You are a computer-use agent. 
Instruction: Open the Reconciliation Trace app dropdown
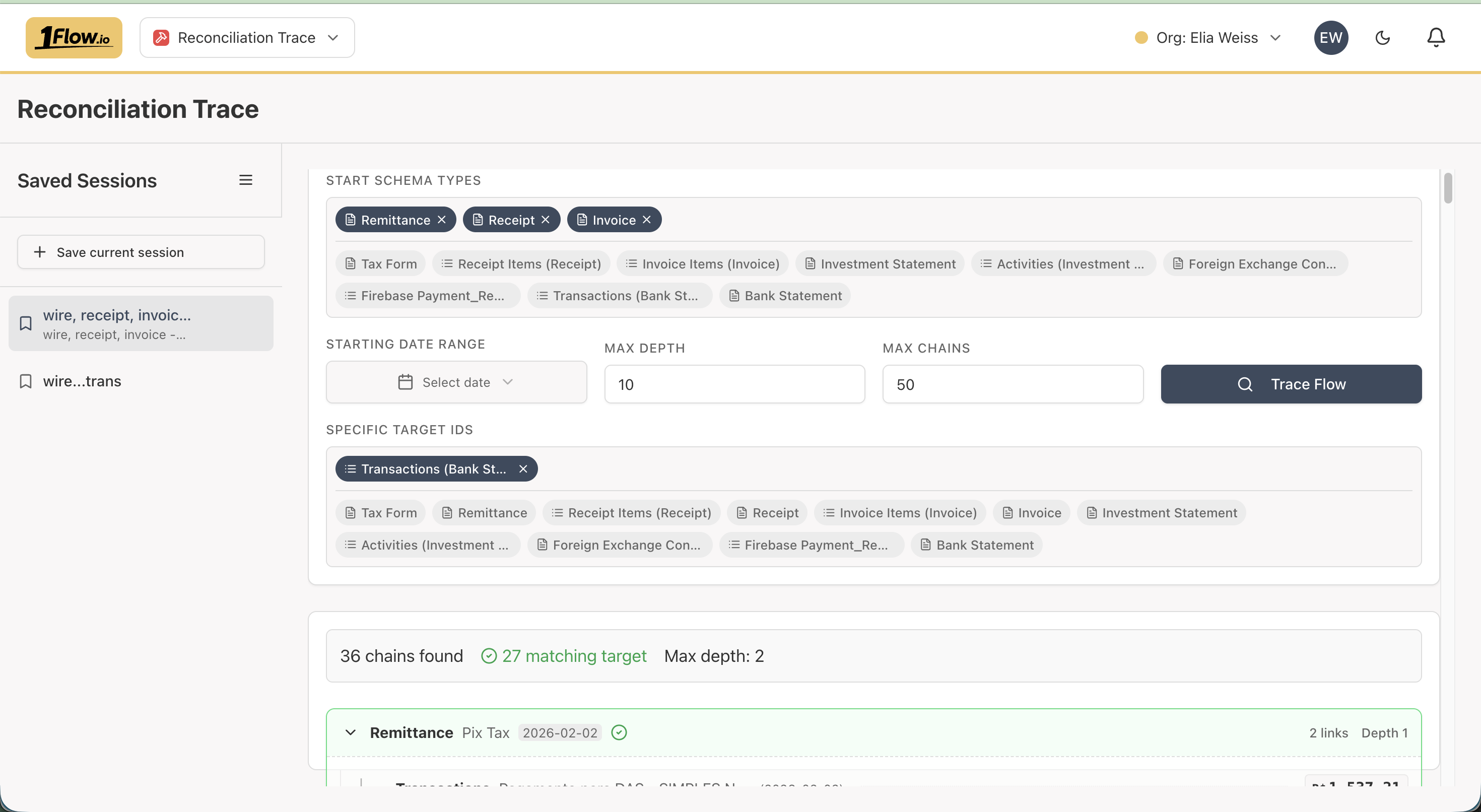[247, 37]
